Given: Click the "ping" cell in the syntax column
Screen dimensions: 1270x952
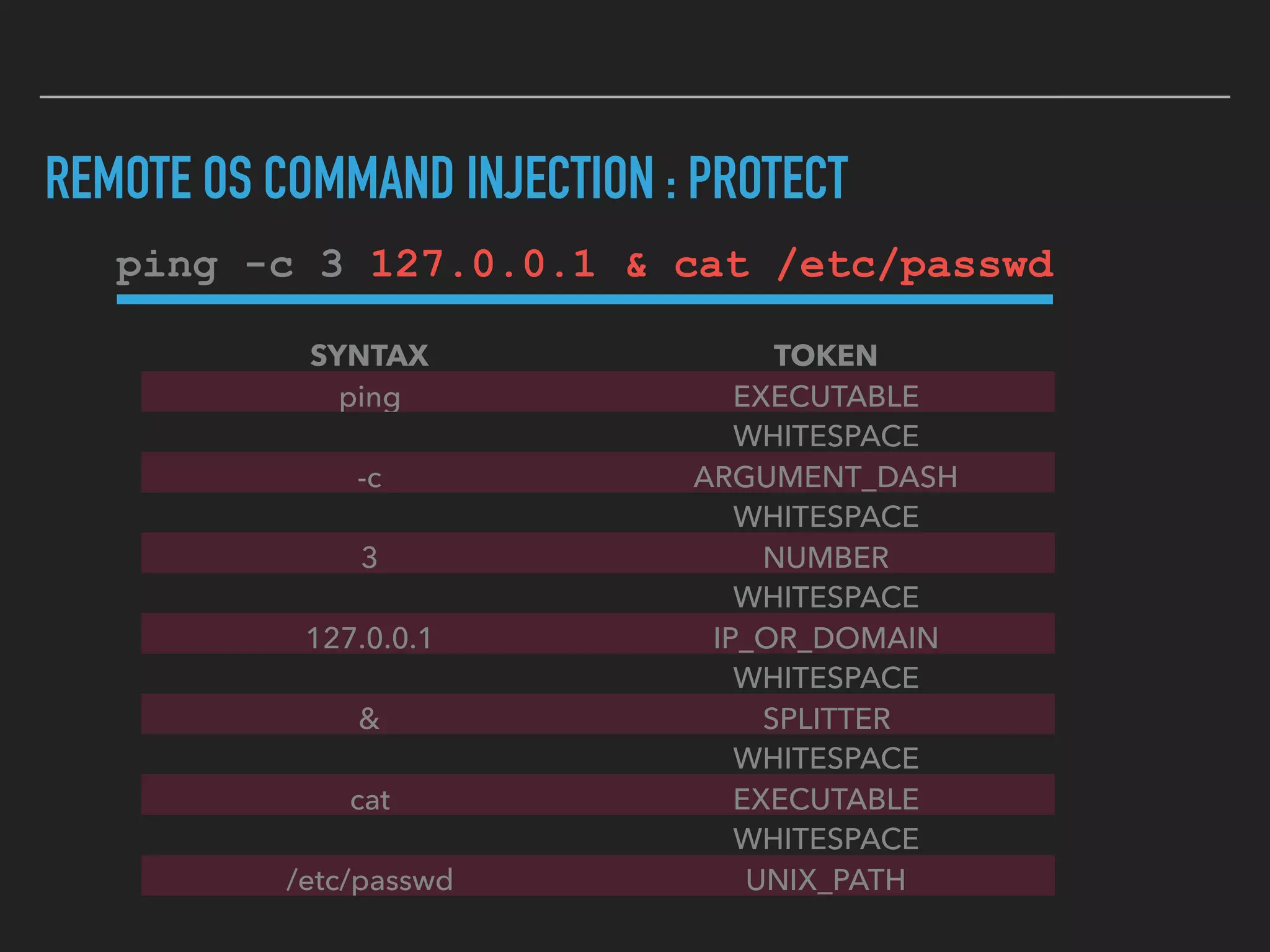Looking at the screenshot, I should coord(370,397).
